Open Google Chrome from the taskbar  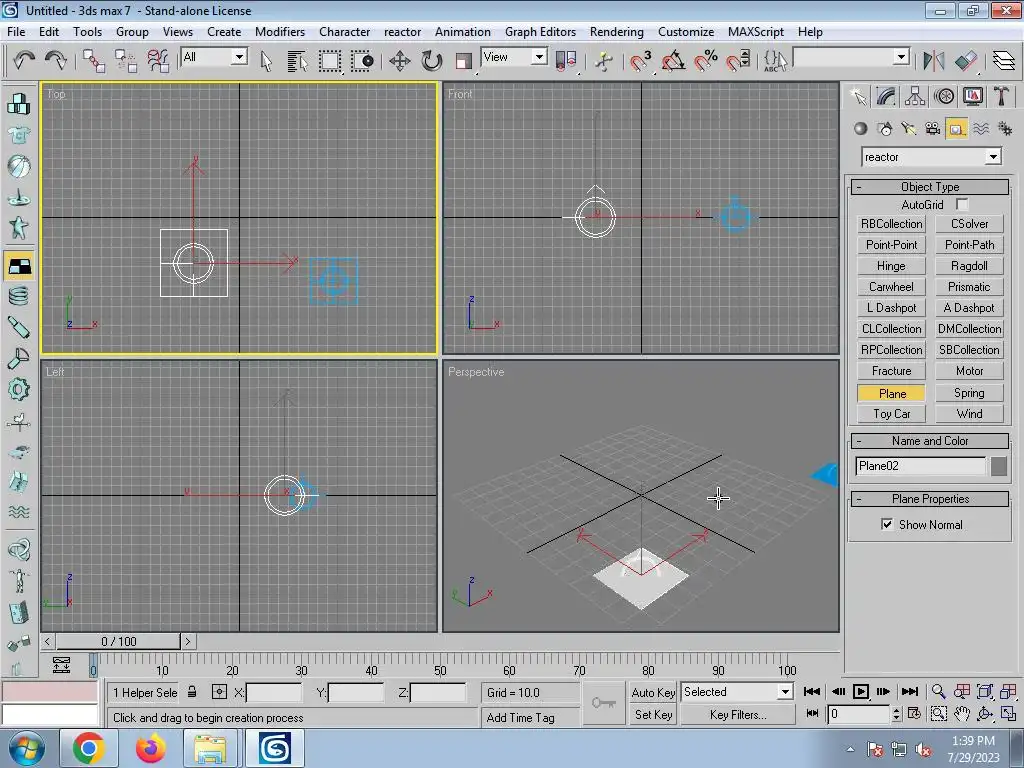pyautogui.click(x=88, y=748)
